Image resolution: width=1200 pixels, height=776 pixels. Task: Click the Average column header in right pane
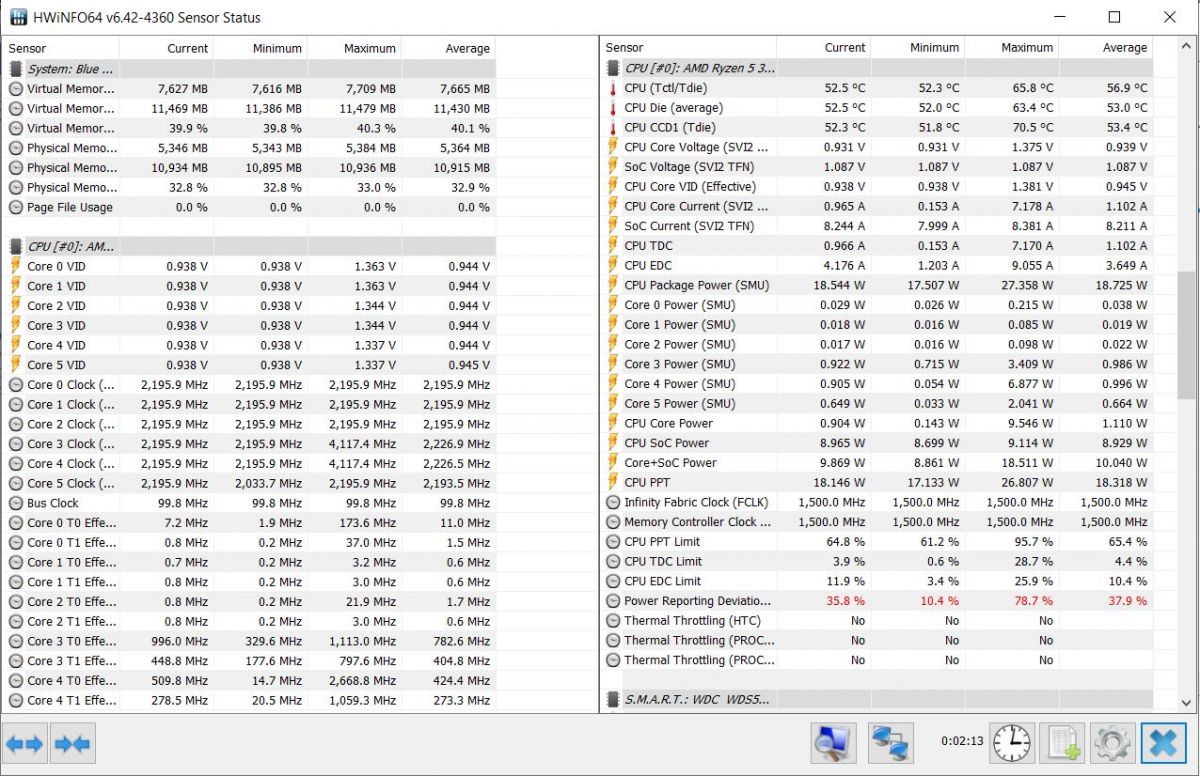click(x=1105, y=48)
